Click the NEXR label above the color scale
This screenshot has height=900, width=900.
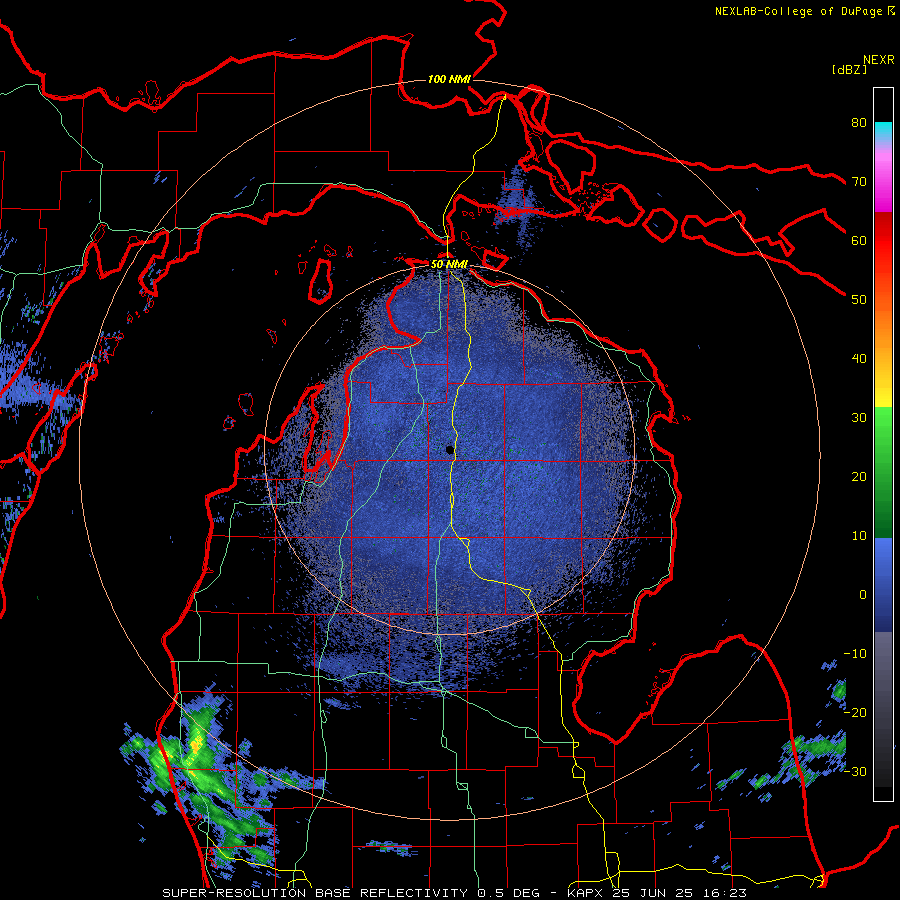coord(879,60)
